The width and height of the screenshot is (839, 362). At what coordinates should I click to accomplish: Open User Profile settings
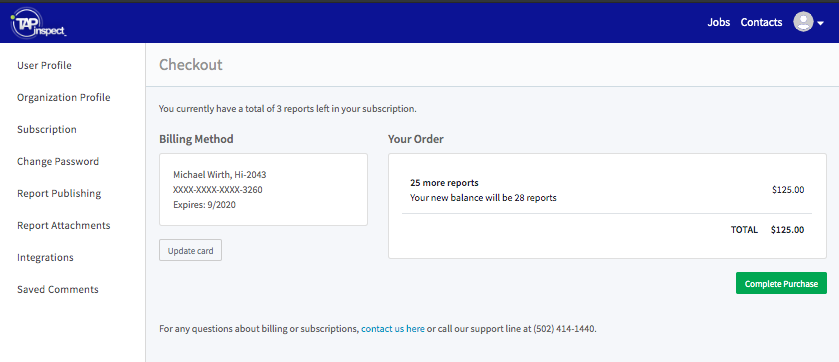click(x=44, y=66)
